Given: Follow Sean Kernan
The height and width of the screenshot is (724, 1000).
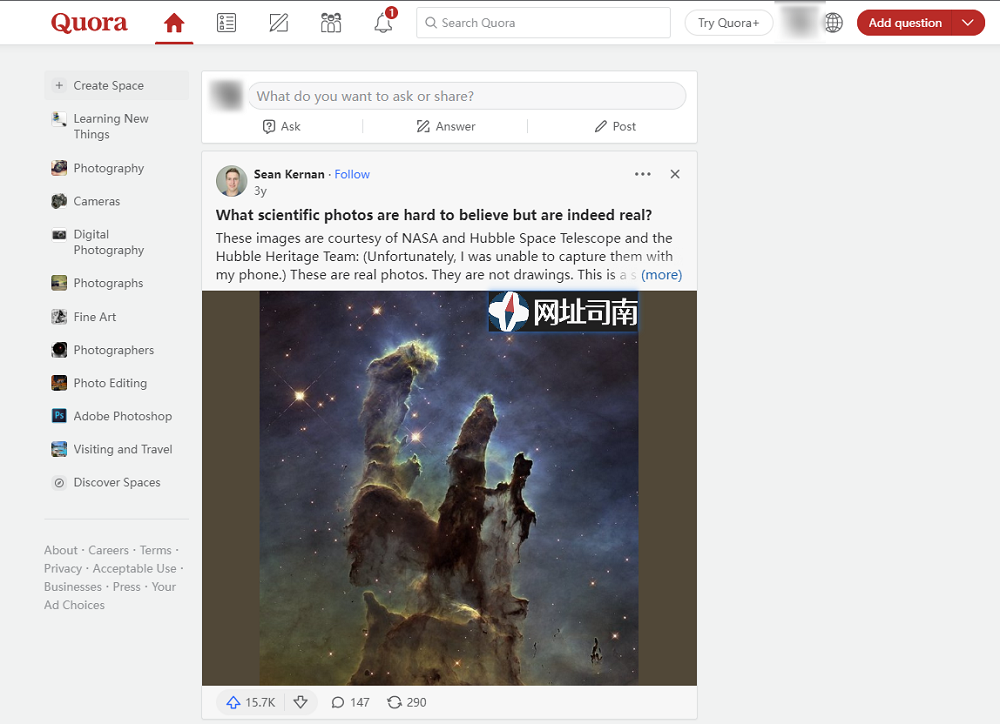Looking at the screenshot, I should (352, 174).
